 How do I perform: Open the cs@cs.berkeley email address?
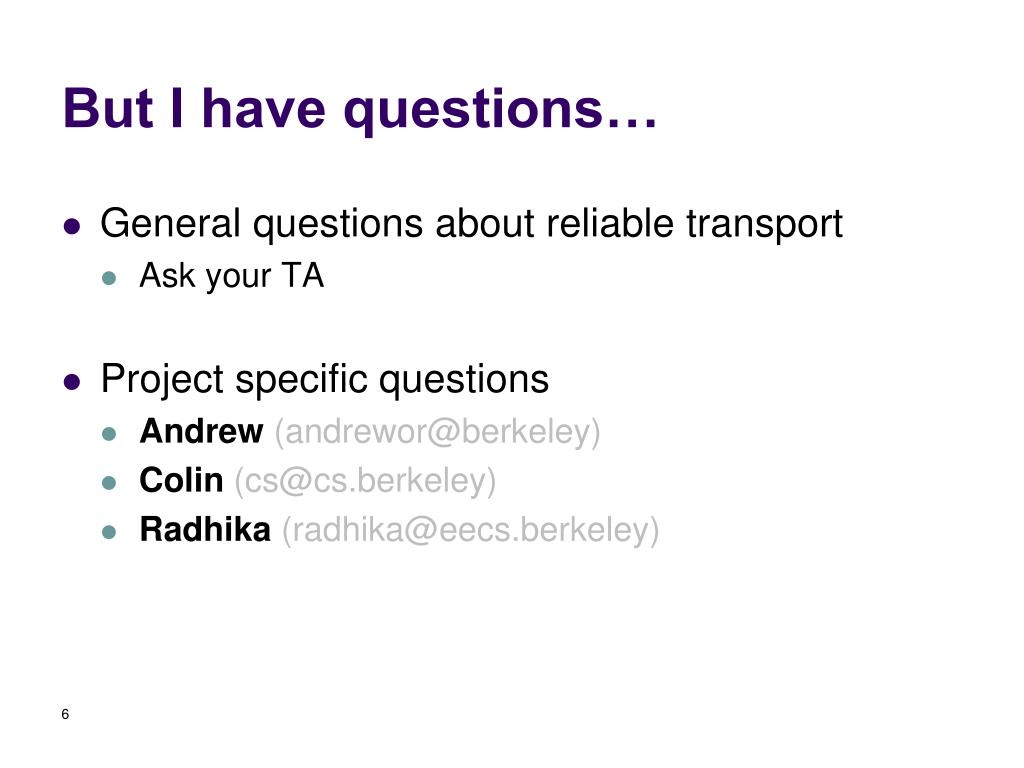(365, 482)
